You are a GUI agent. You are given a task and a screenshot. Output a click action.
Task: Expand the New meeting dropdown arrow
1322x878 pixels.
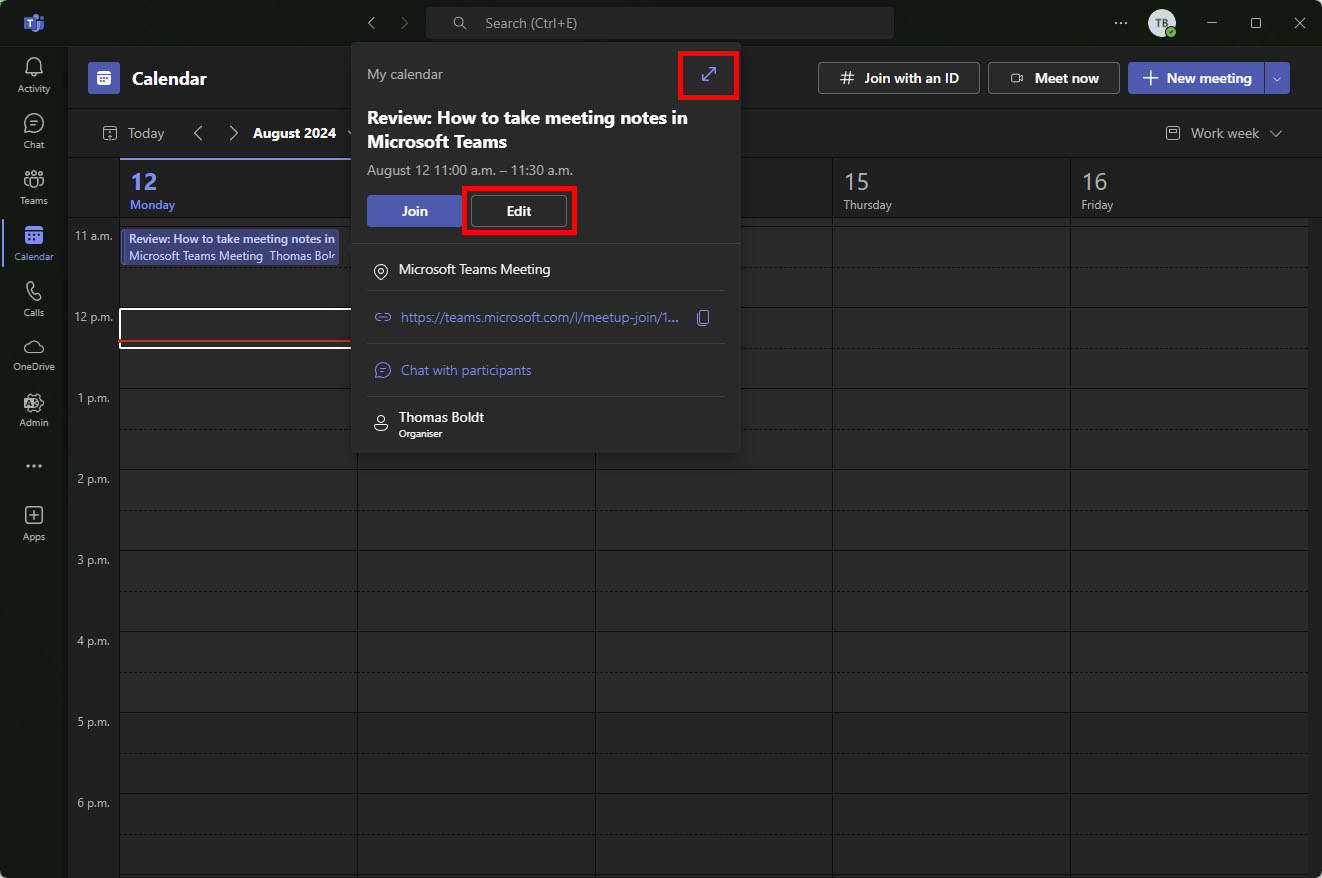pyautogui.click(x=1277, y=78)
